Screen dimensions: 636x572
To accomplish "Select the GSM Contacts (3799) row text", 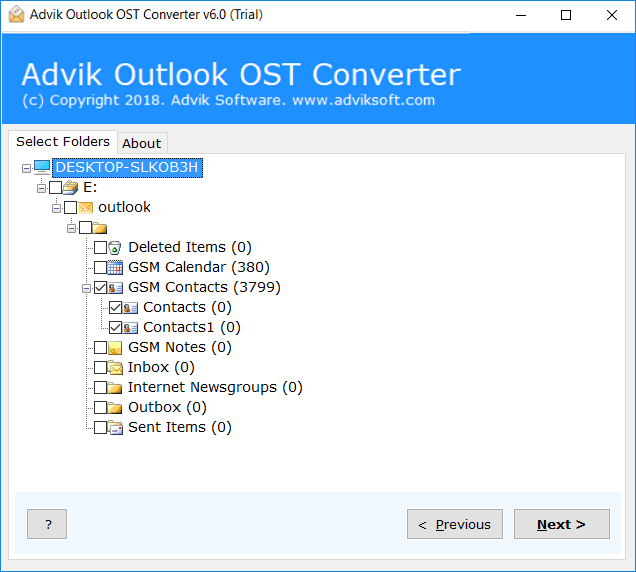I will pos(204,287).
